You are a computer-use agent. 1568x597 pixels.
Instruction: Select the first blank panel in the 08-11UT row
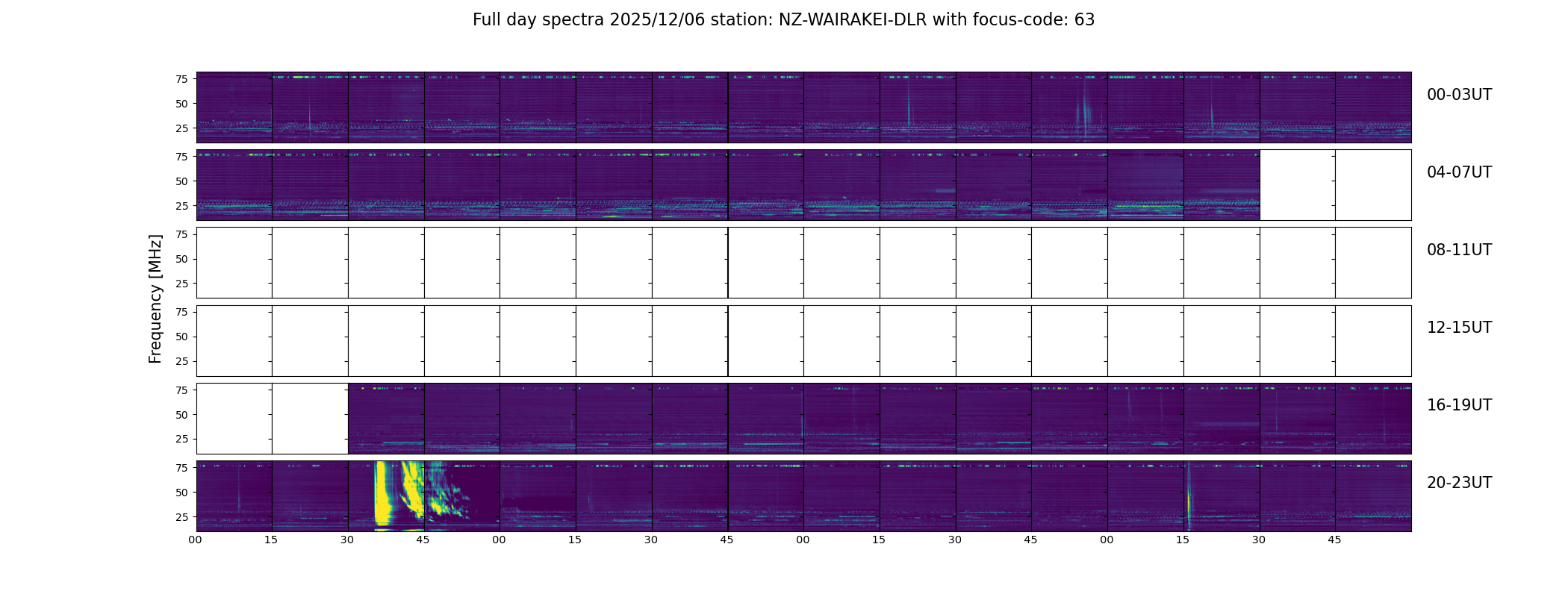tap(234, 263)
